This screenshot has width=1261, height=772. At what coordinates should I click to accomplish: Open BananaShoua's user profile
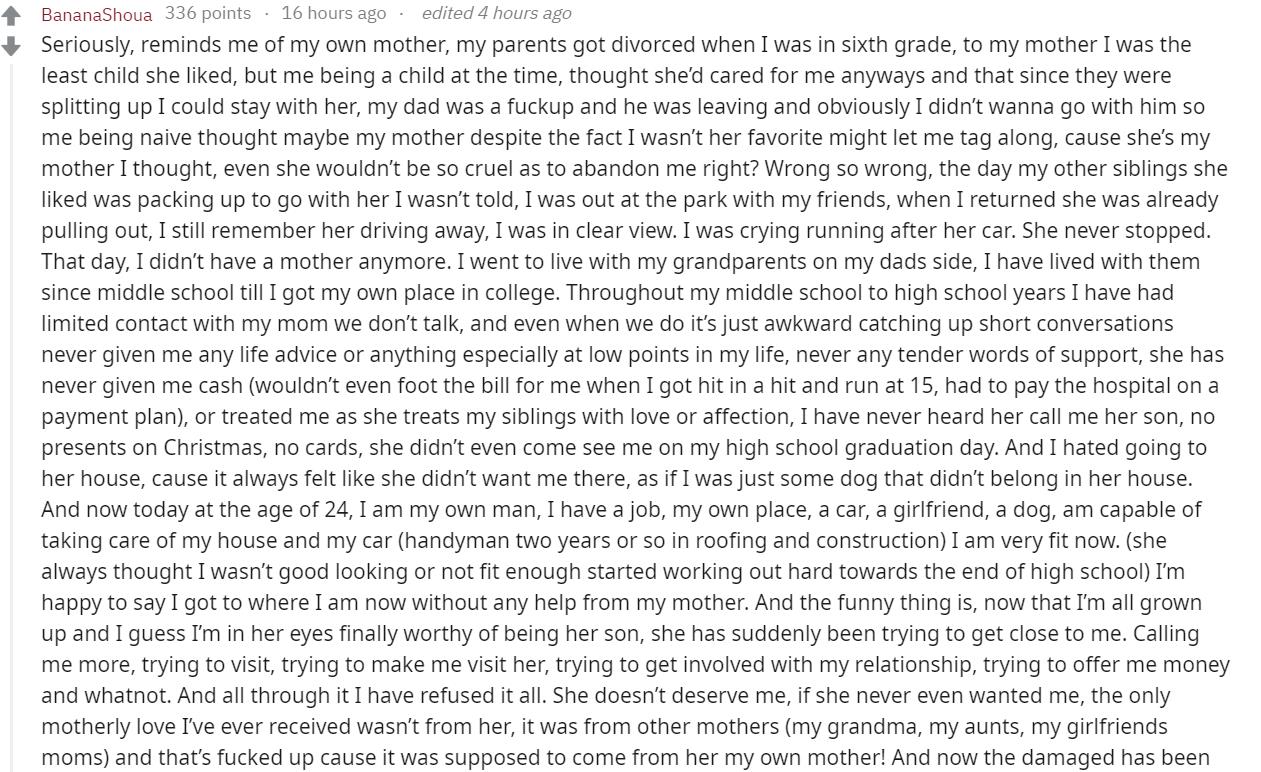pyautogui.click(x=97, y=14)
